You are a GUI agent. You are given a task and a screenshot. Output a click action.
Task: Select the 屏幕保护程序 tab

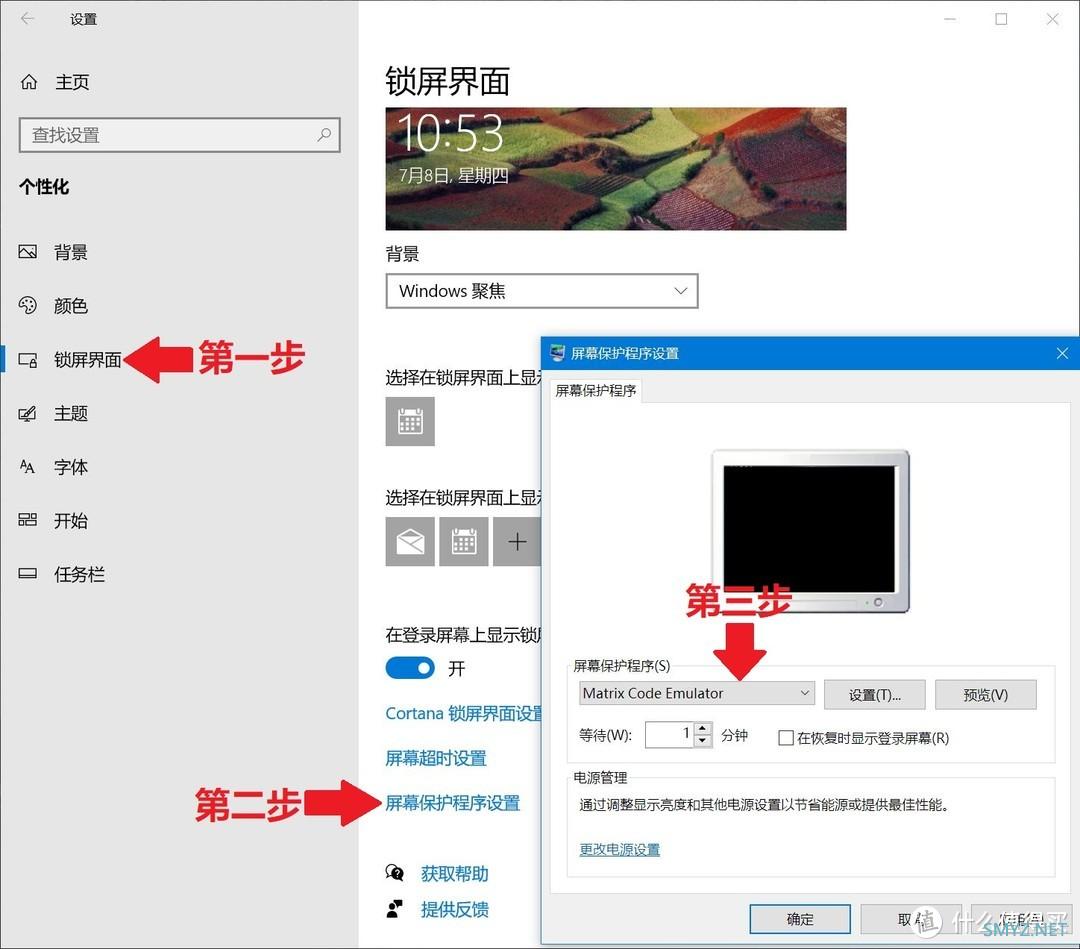pos(596,390)
